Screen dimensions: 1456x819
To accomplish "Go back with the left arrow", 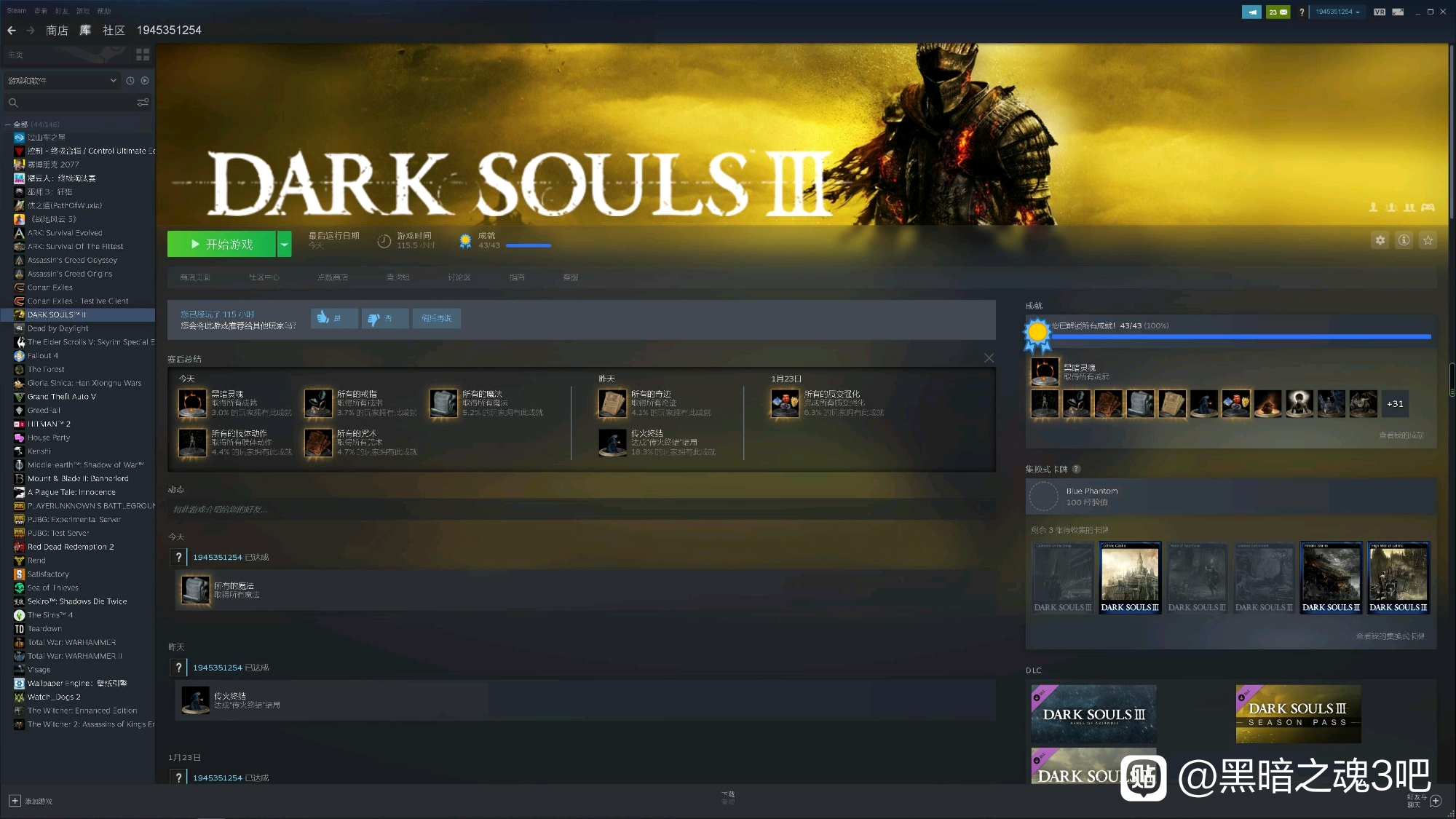I will pos(12,31).
